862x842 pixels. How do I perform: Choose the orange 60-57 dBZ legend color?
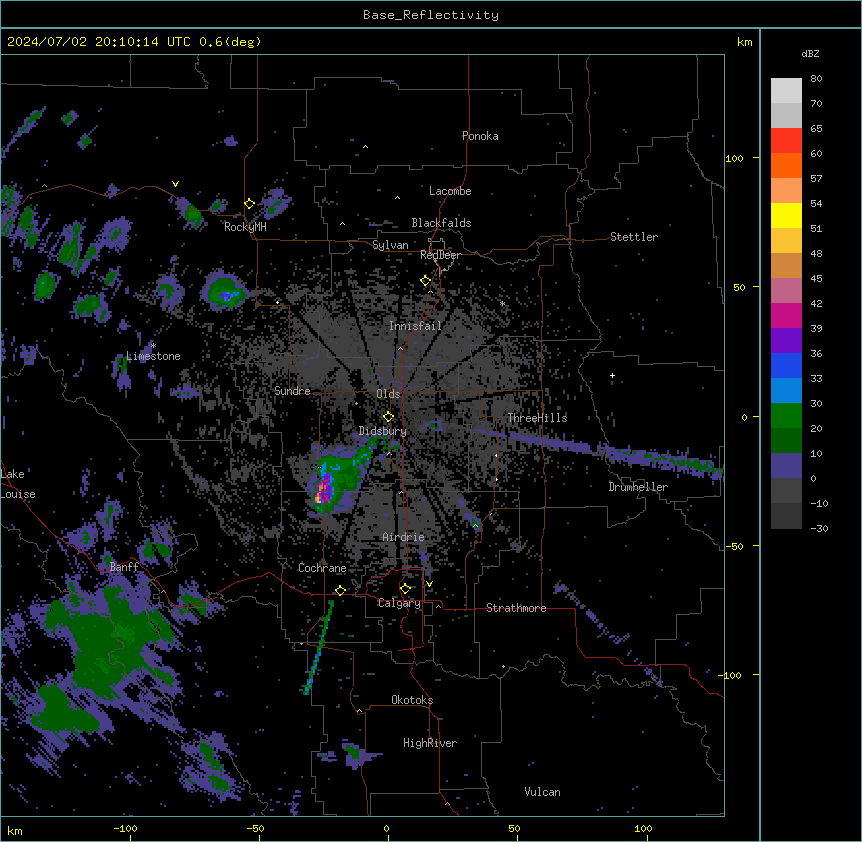point(786,165)
